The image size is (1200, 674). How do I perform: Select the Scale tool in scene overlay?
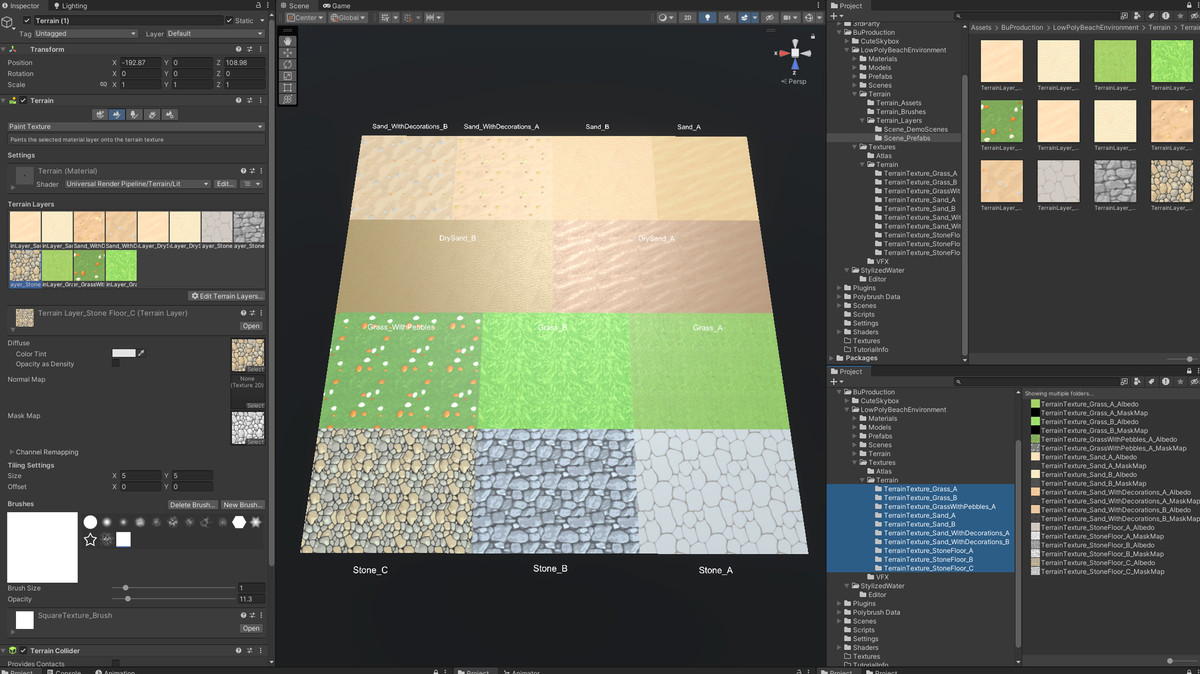point(288,76)
